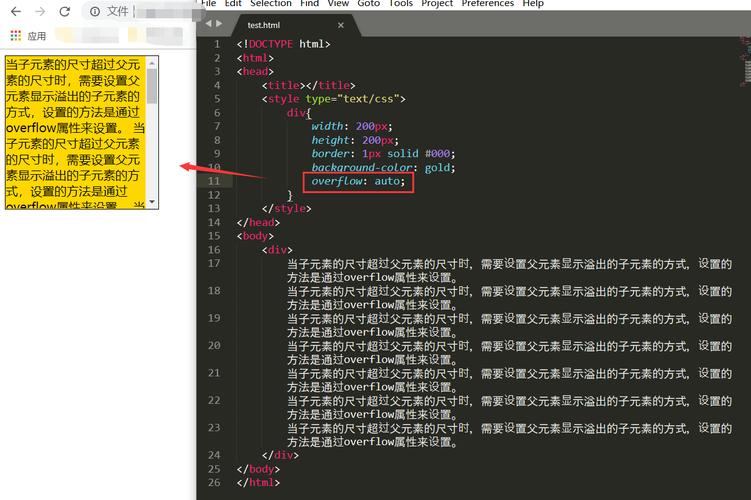Viewport: 751px width, 500px height.
Task: Reload the page with the refresh icon
Action: pyautogui.click(x=65, y=11)
